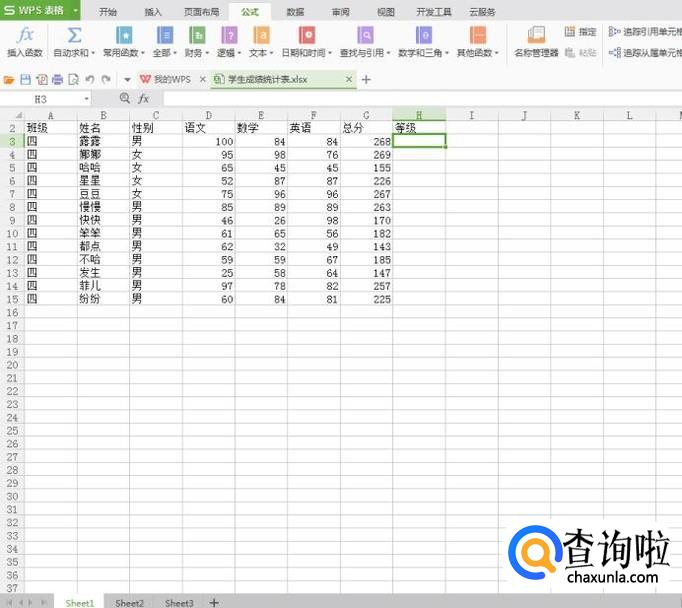Expand the Text (文本) functions dropdown arrow
Image resolution: width=682 pixels, height=608 pixels.
click(271, 53)
